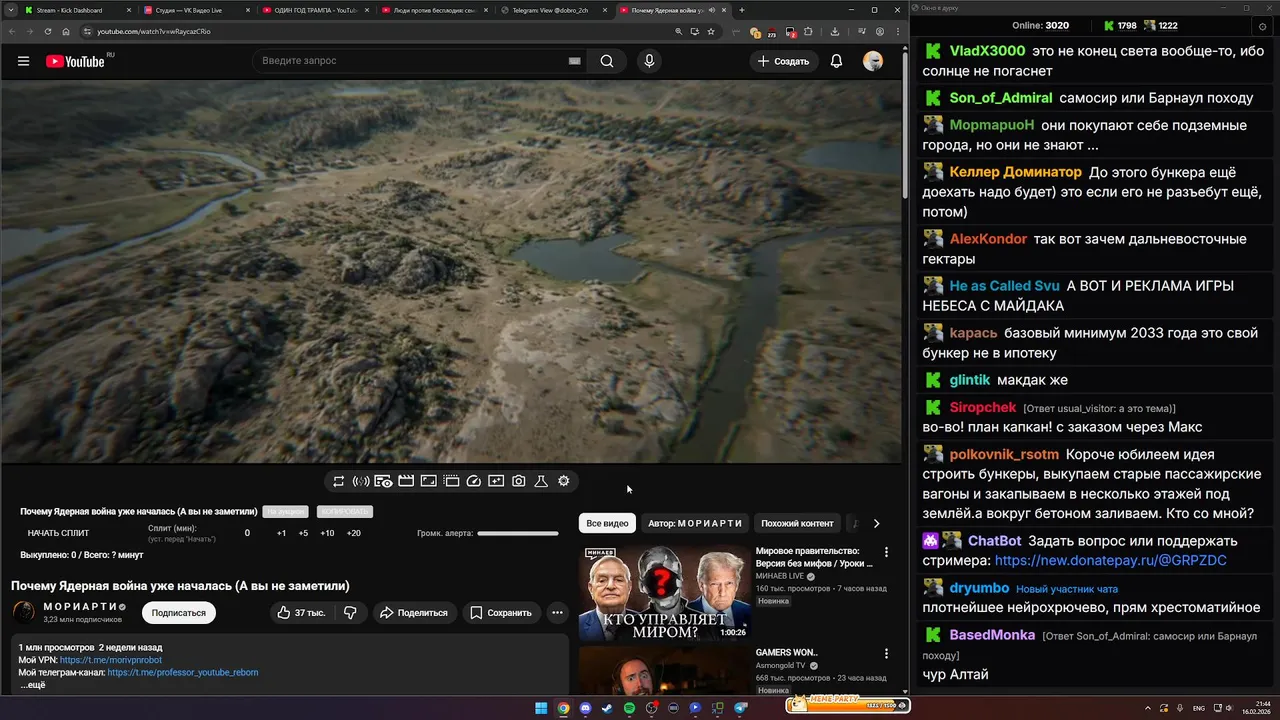Open the КТО УПРАВЛЯЕТ МИРОМ thumbnail
This screenshot has width=1280, height=720.
pos(664,592)
